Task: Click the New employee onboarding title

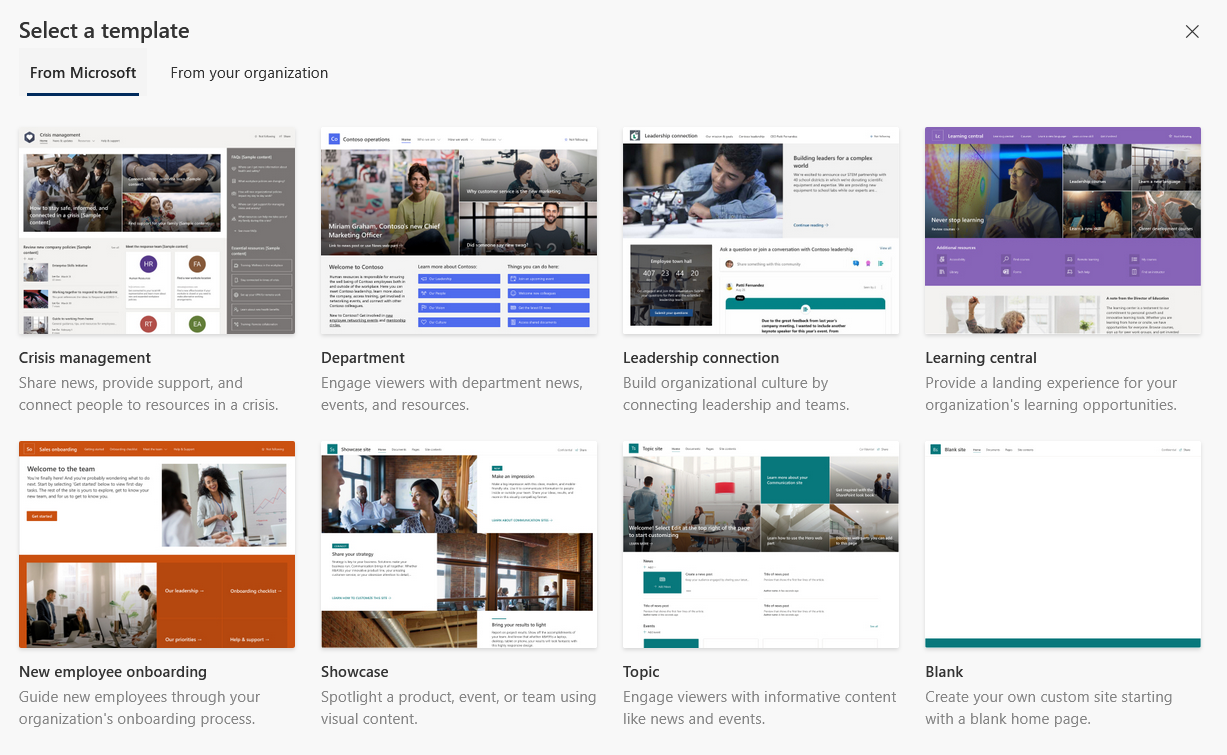Action: [113, 672]
